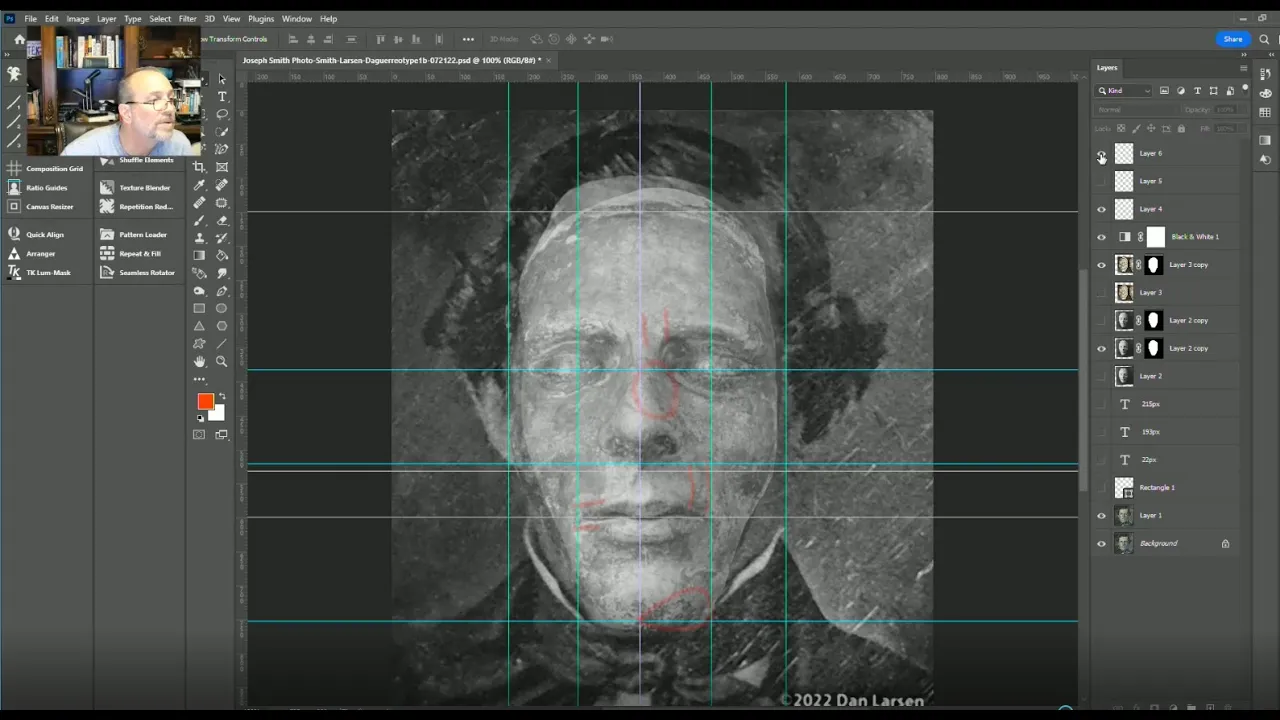Open the File menu
This screenshot has width=1280, height=720.
pyautogui.click(x=31, y=19)
